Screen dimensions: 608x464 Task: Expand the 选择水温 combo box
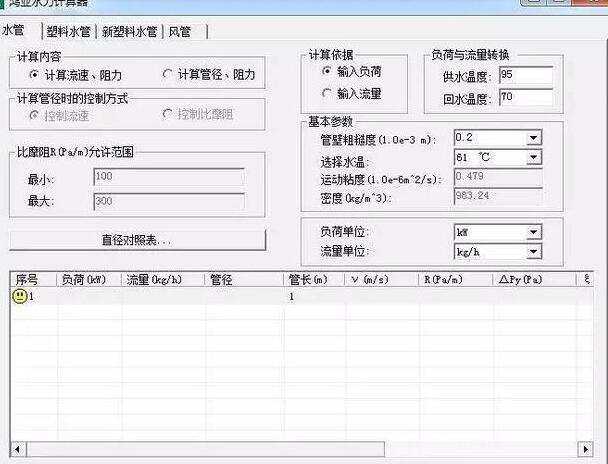coord(533,158)
